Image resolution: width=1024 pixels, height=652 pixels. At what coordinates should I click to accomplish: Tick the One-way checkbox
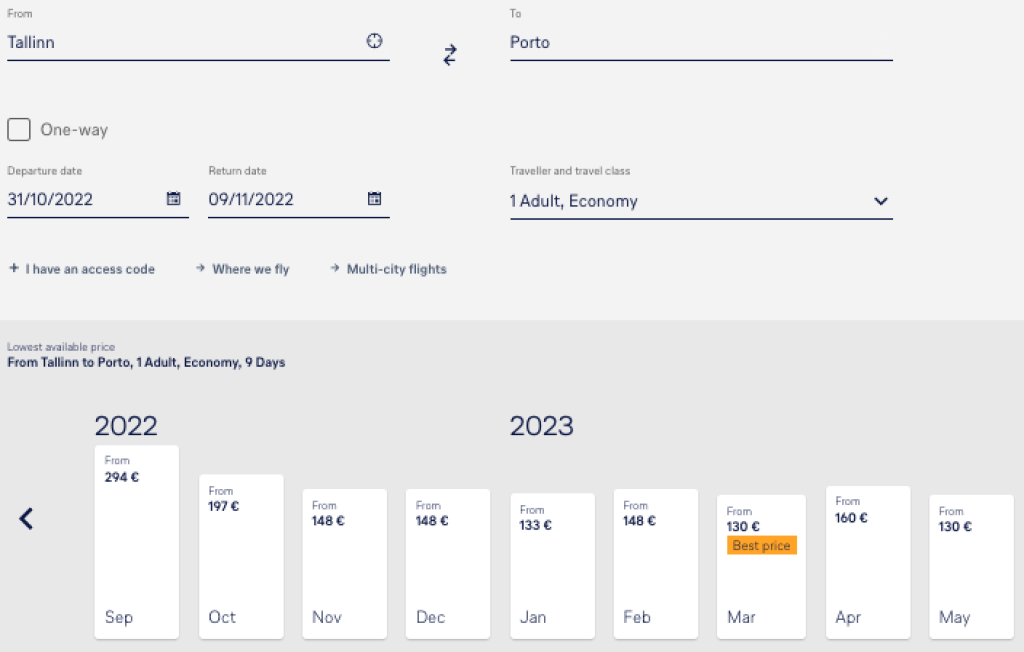[19, 130]
